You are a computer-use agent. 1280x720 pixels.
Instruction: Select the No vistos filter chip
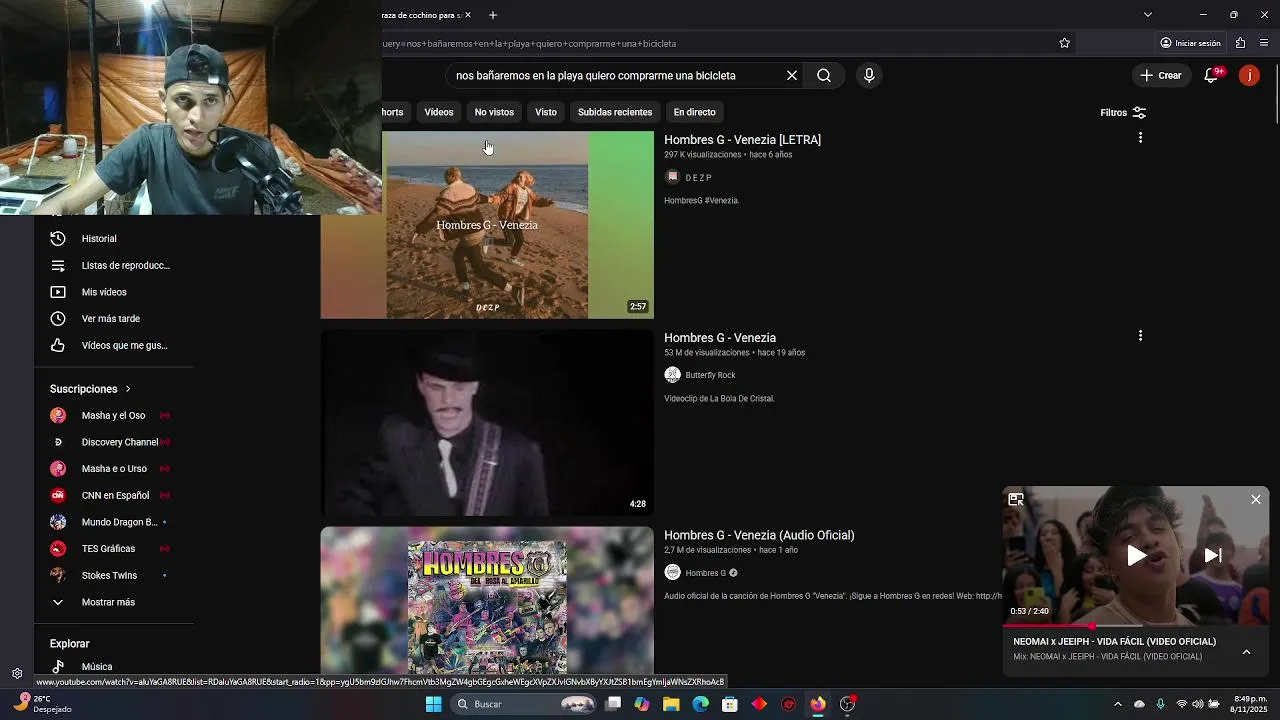[494, 112]
